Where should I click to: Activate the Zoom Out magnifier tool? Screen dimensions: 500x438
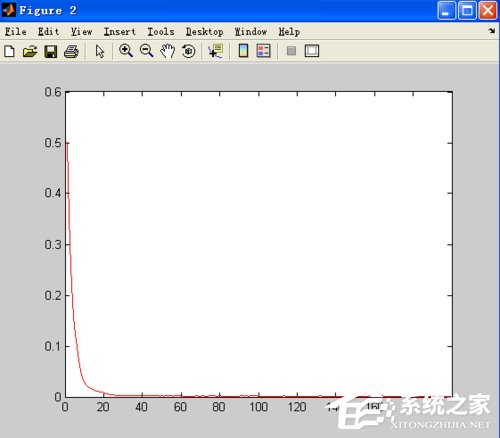[x=146, y=51]
